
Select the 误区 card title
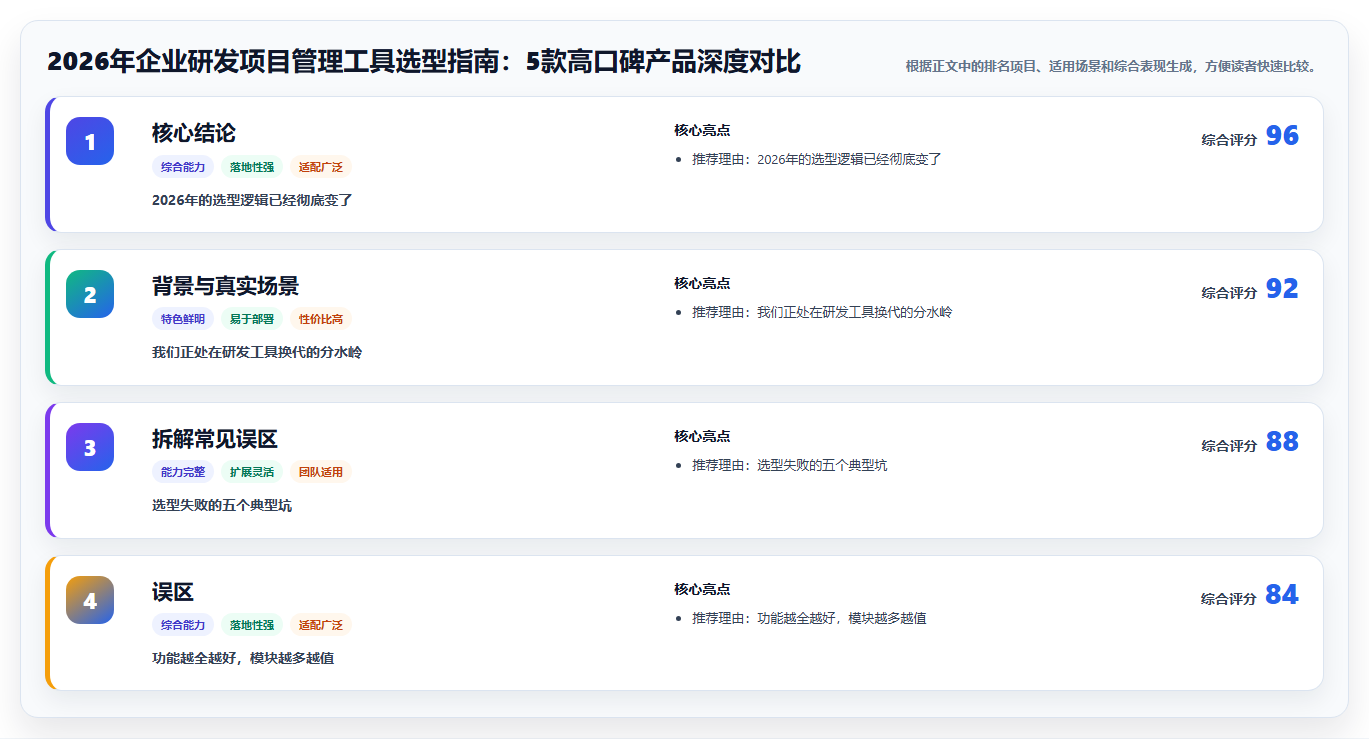[x=173, y=592]
